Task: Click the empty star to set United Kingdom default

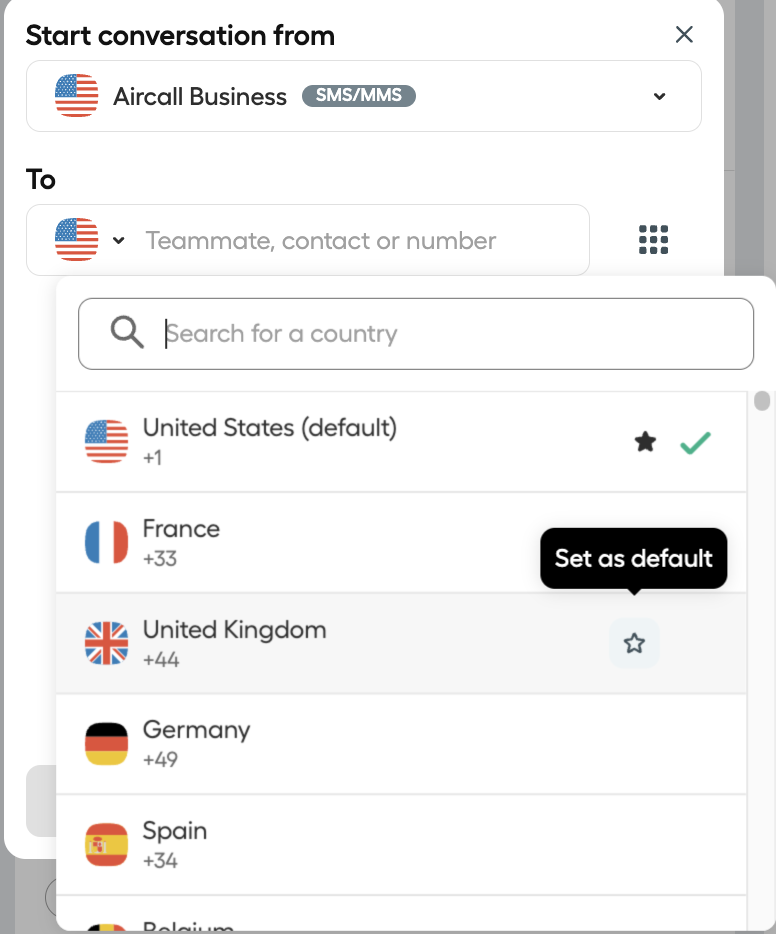Action: pyautogui.click(x=634, y=643)
